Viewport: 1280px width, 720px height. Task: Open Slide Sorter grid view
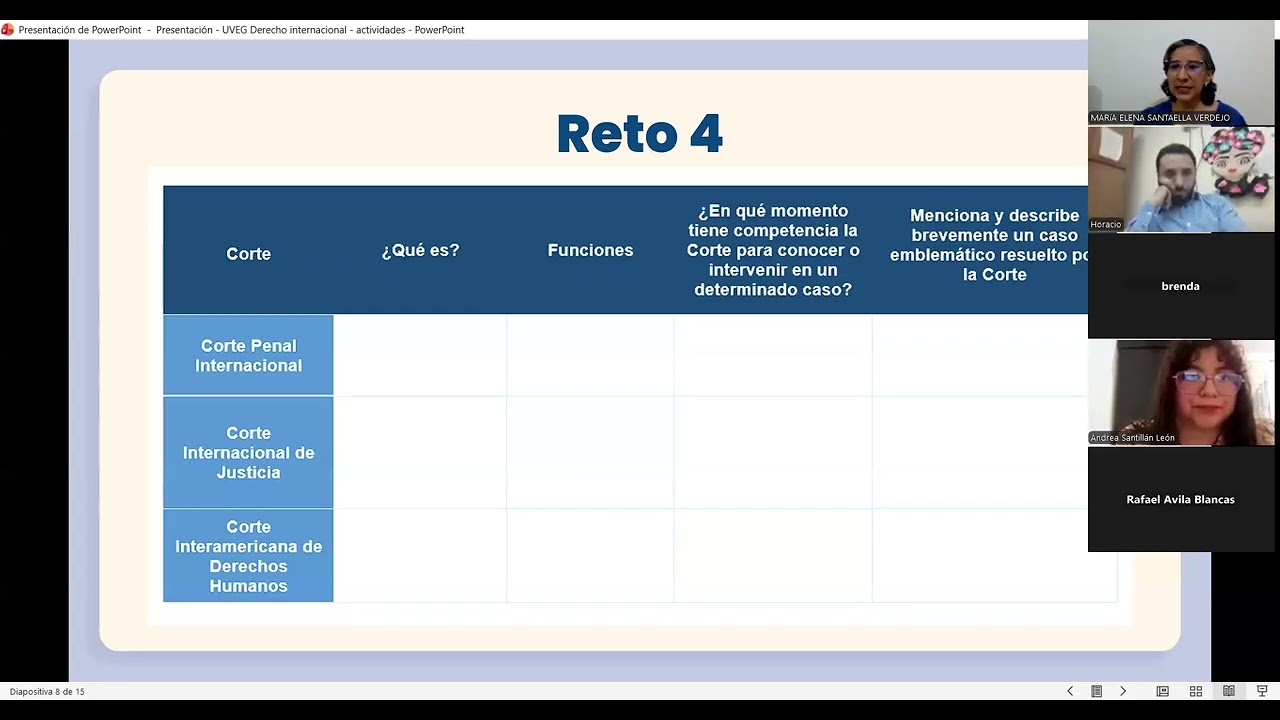[x=1196, y=691]
